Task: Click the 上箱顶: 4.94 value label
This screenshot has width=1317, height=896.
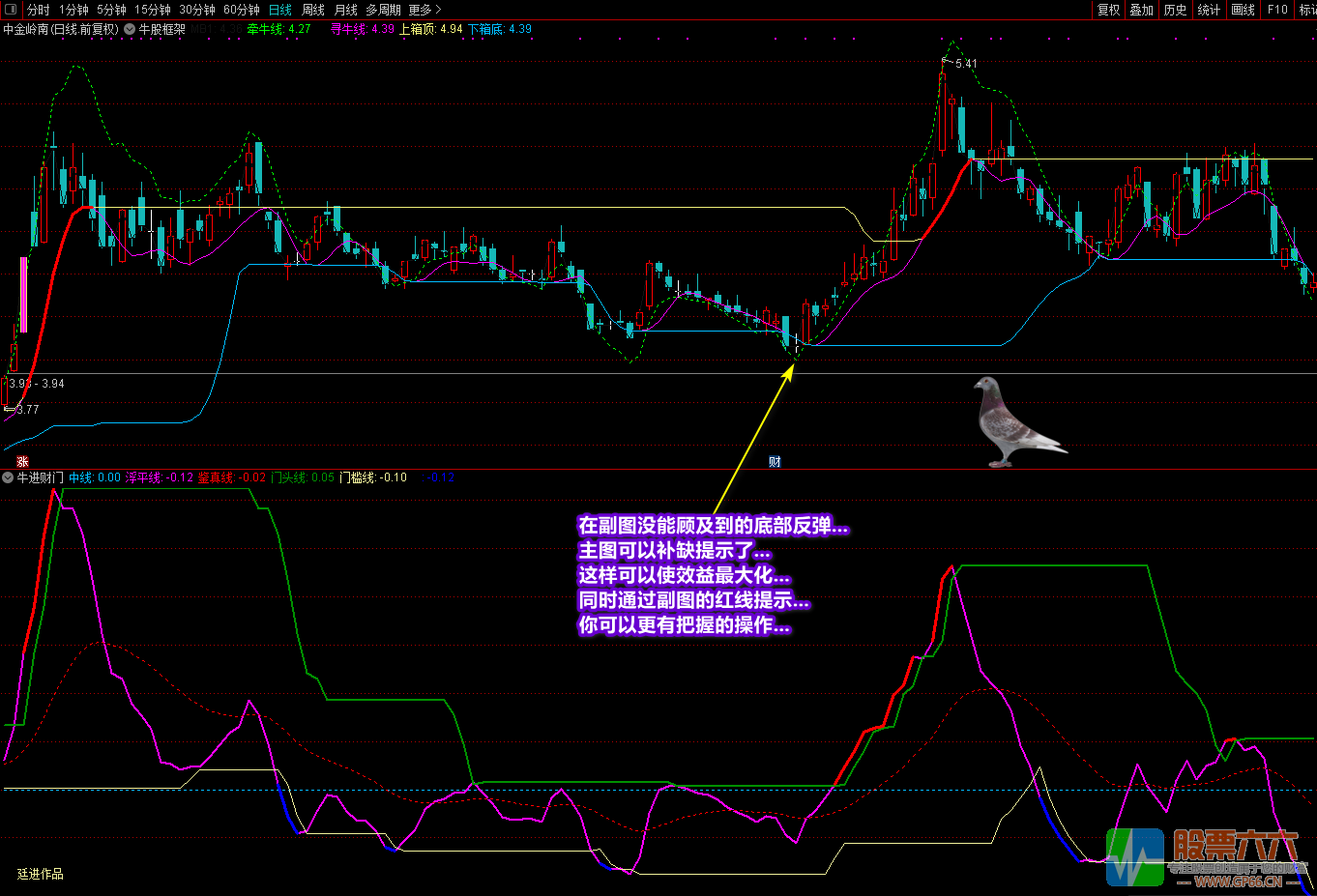Action: 431,29
